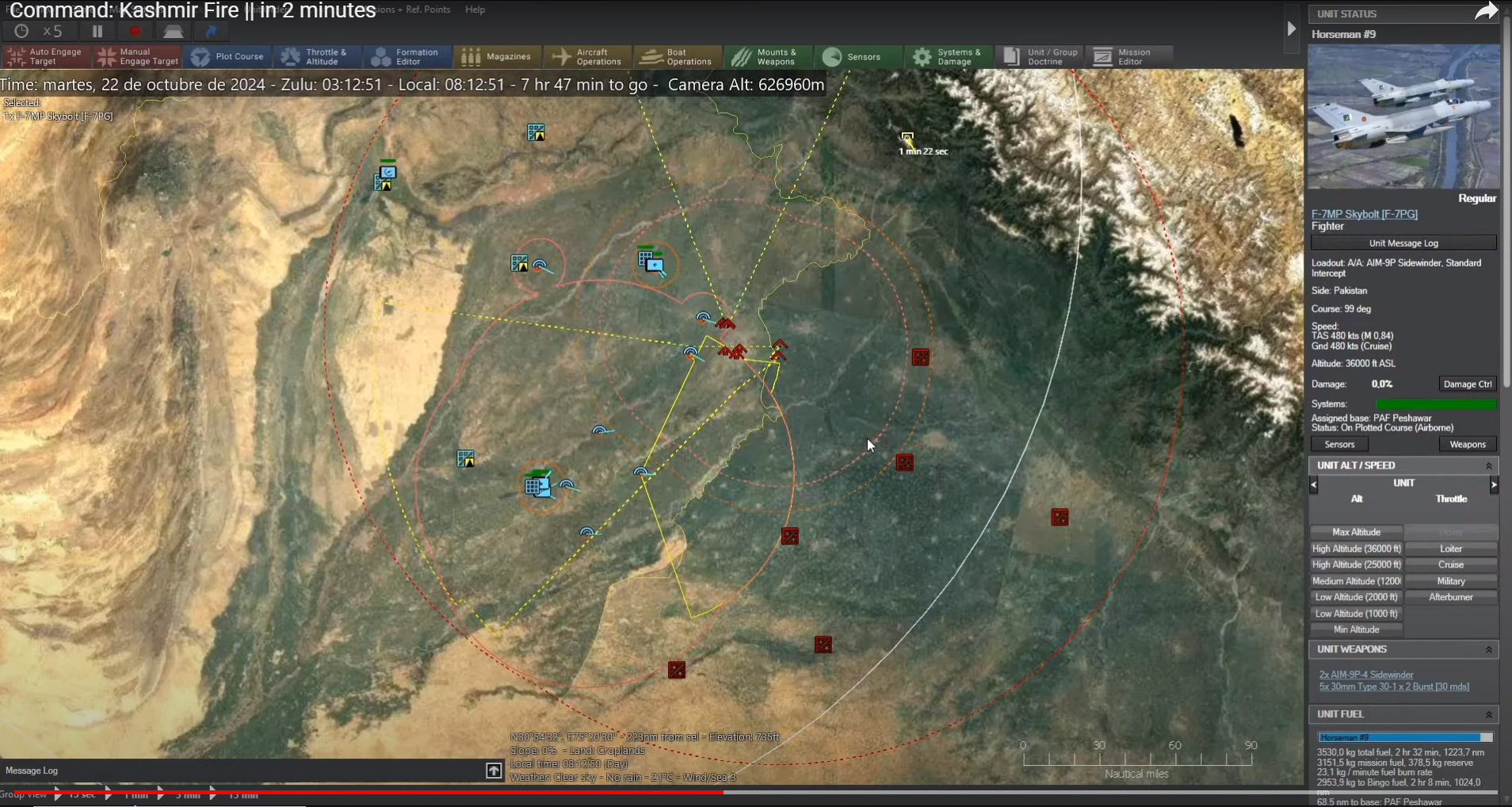Click the Damage Ctrl button
The width and height of the screenshot is (1512, 807).
coord(1467,384)
